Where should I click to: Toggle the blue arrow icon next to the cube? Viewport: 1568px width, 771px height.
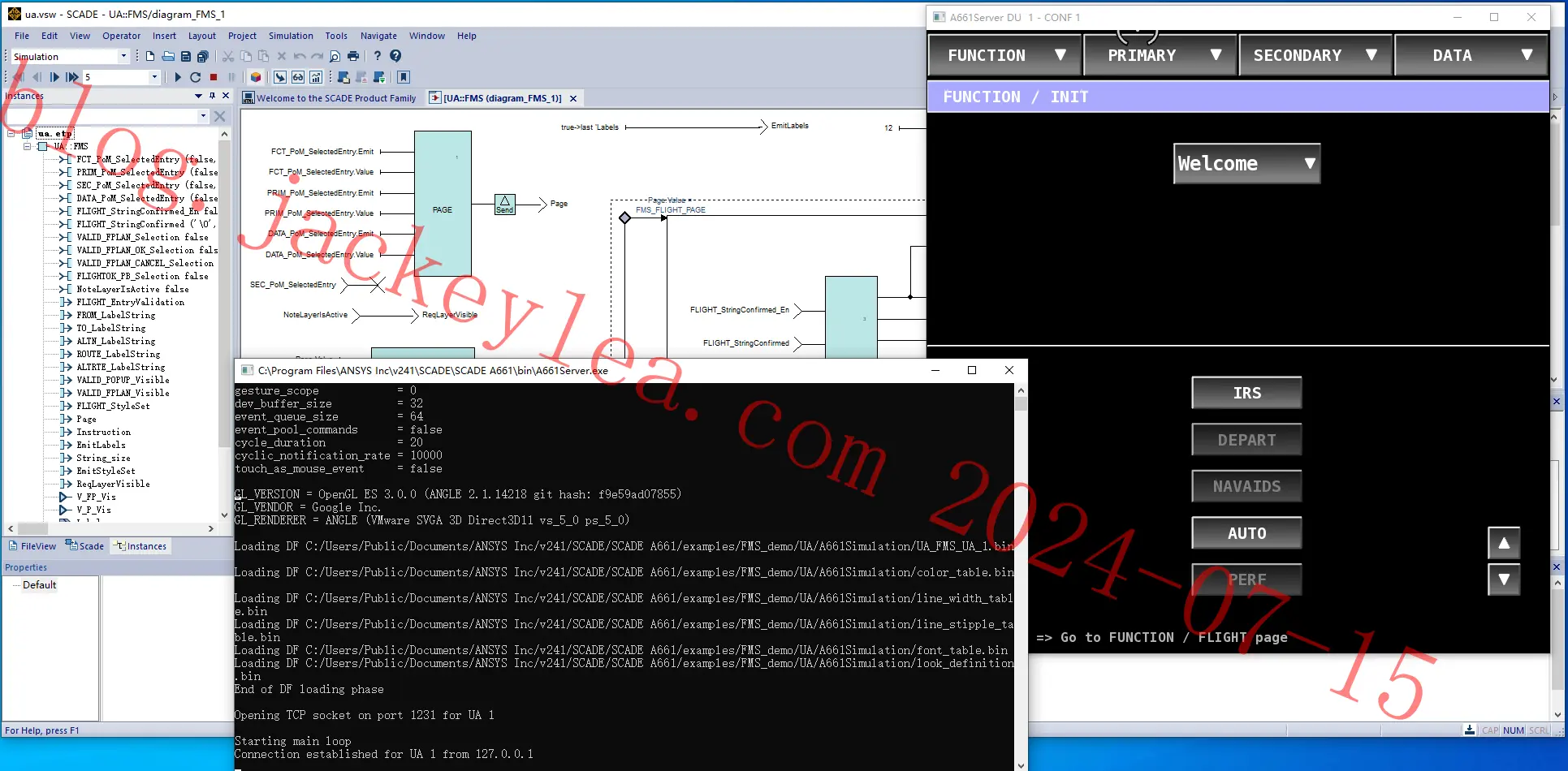tap(280, 77)
